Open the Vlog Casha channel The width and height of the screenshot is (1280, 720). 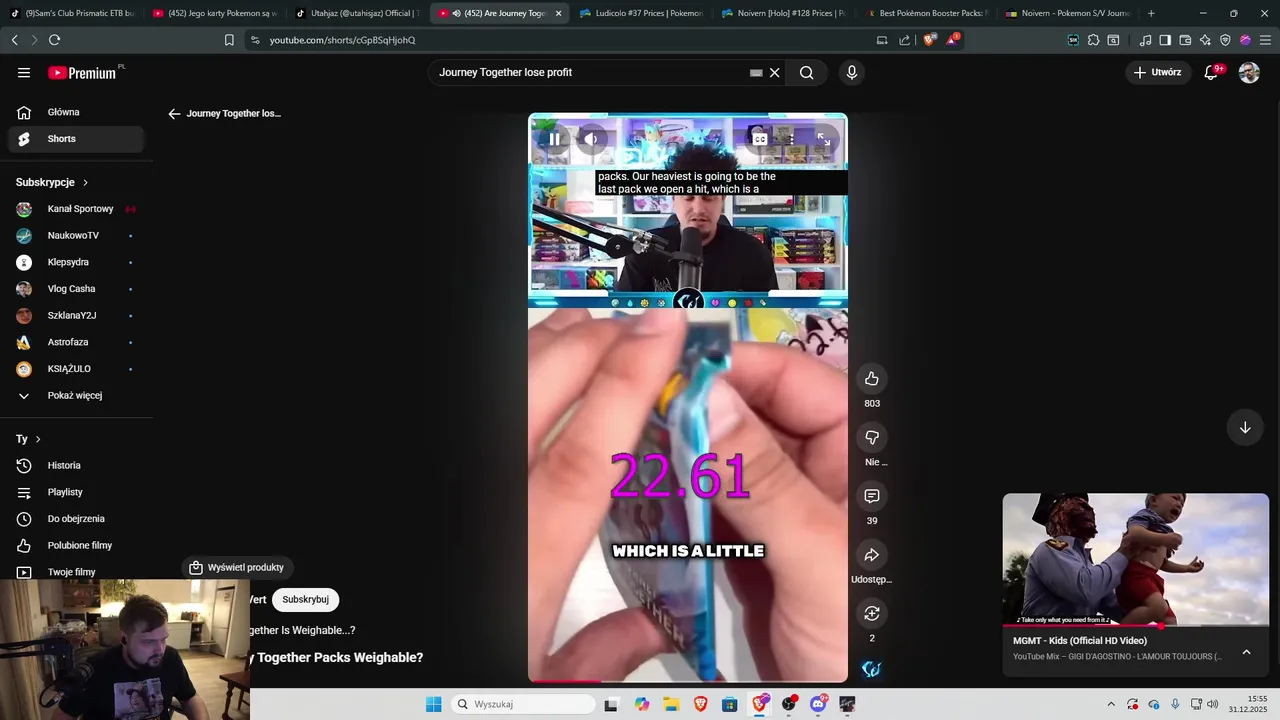coord(76,289)
